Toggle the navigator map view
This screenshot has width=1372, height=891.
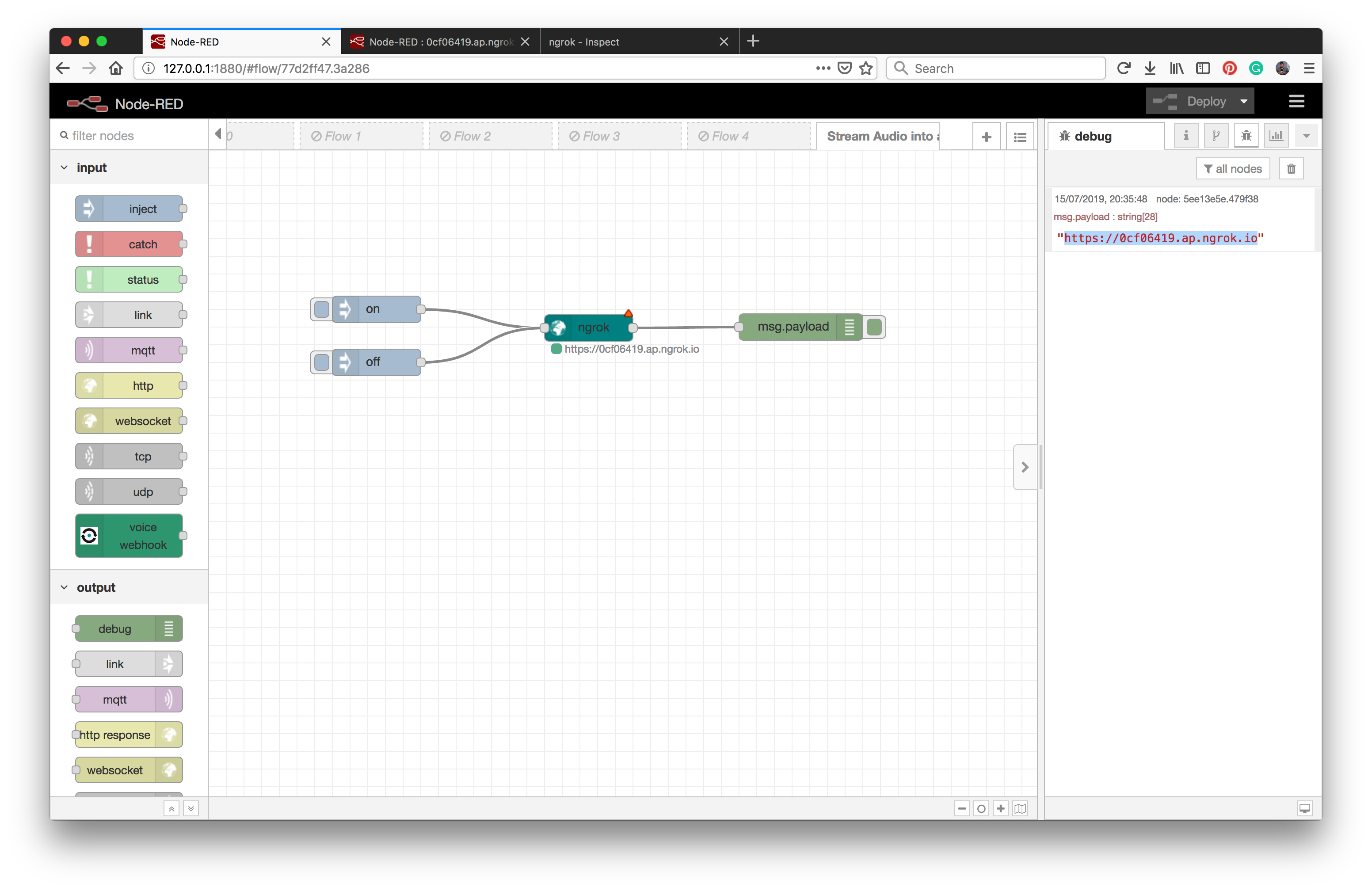pyautogui.click(x=1020, y=809)
